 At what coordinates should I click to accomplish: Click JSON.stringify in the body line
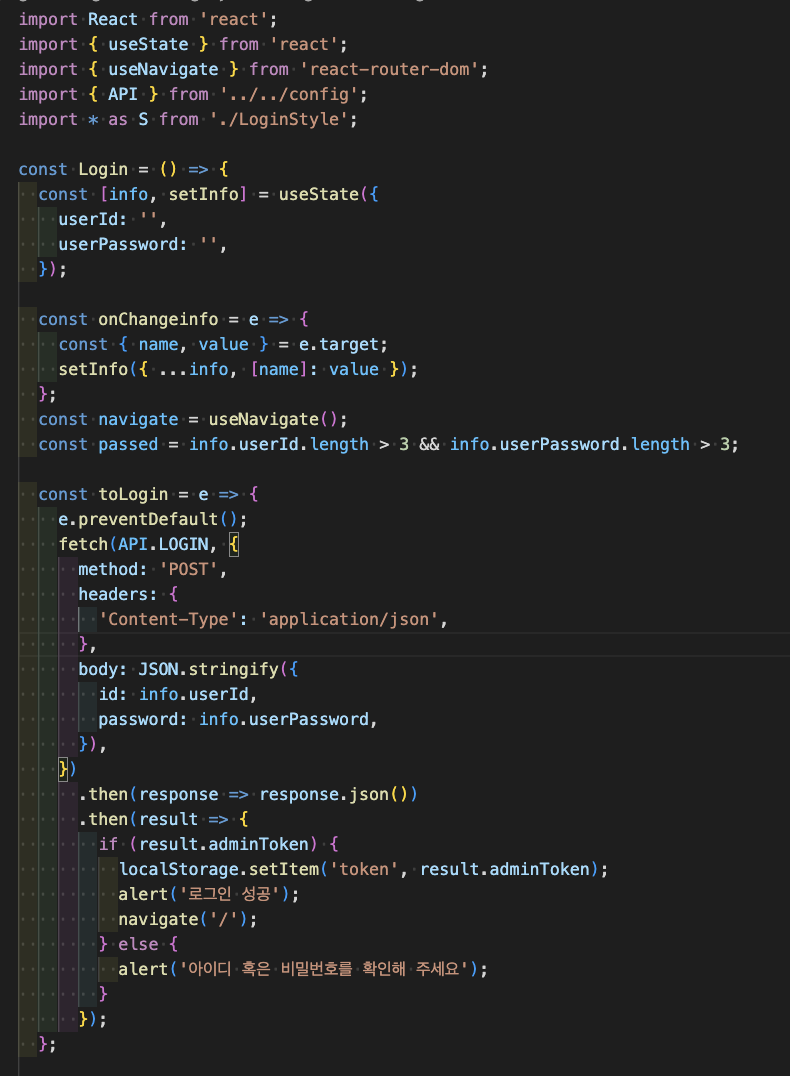point(209,669)
